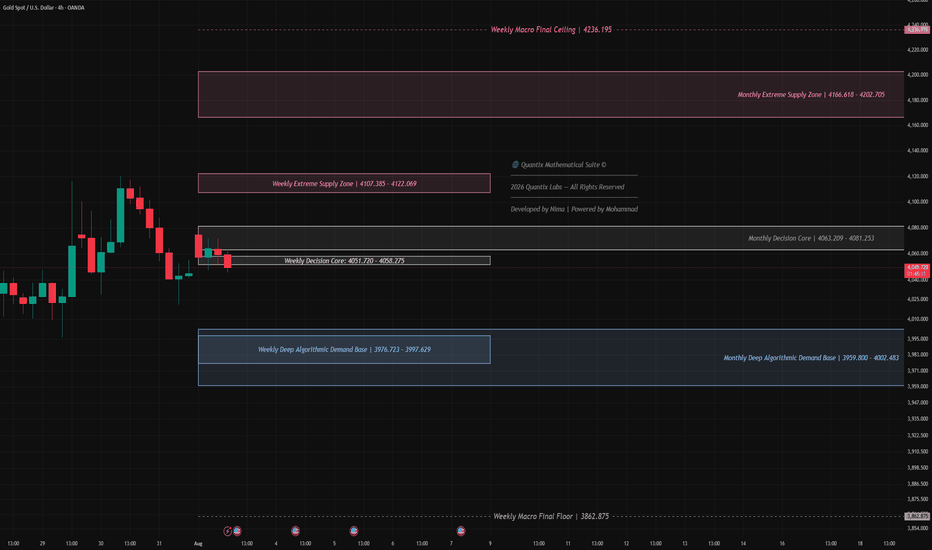Select the Weekly Macro Final Floor 3862.875 label
This screenshot has width=932, height=550.
(551, 516)
